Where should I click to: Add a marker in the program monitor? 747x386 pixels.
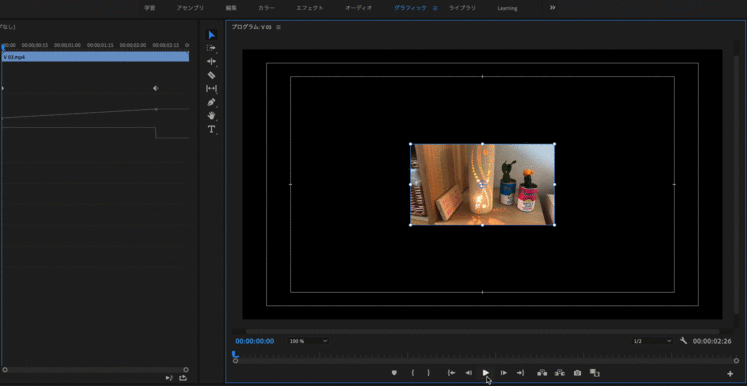(x=394, y=373)
